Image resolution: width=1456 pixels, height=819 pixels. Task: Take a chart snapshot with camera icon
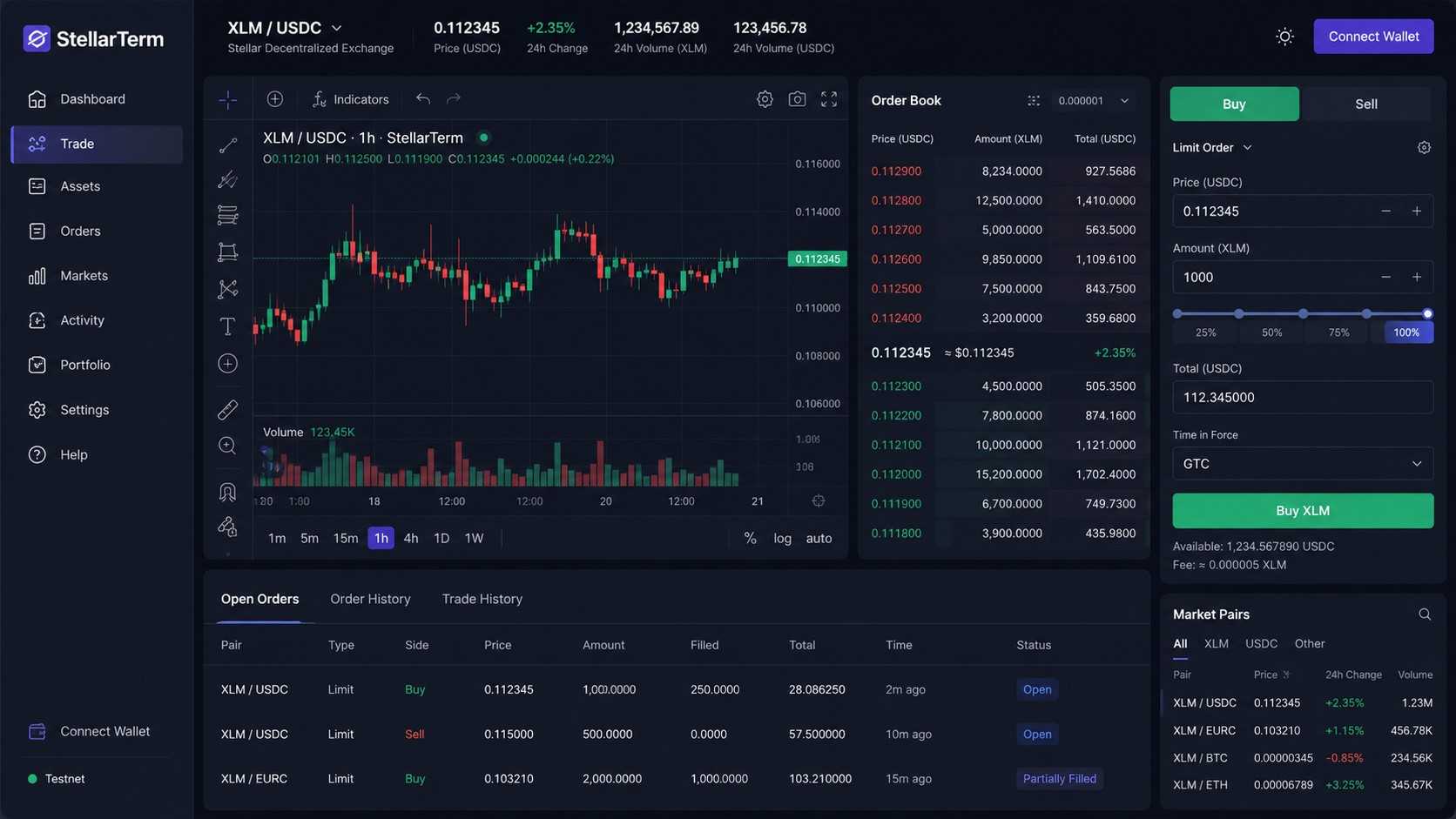click(x=797, y=99)
